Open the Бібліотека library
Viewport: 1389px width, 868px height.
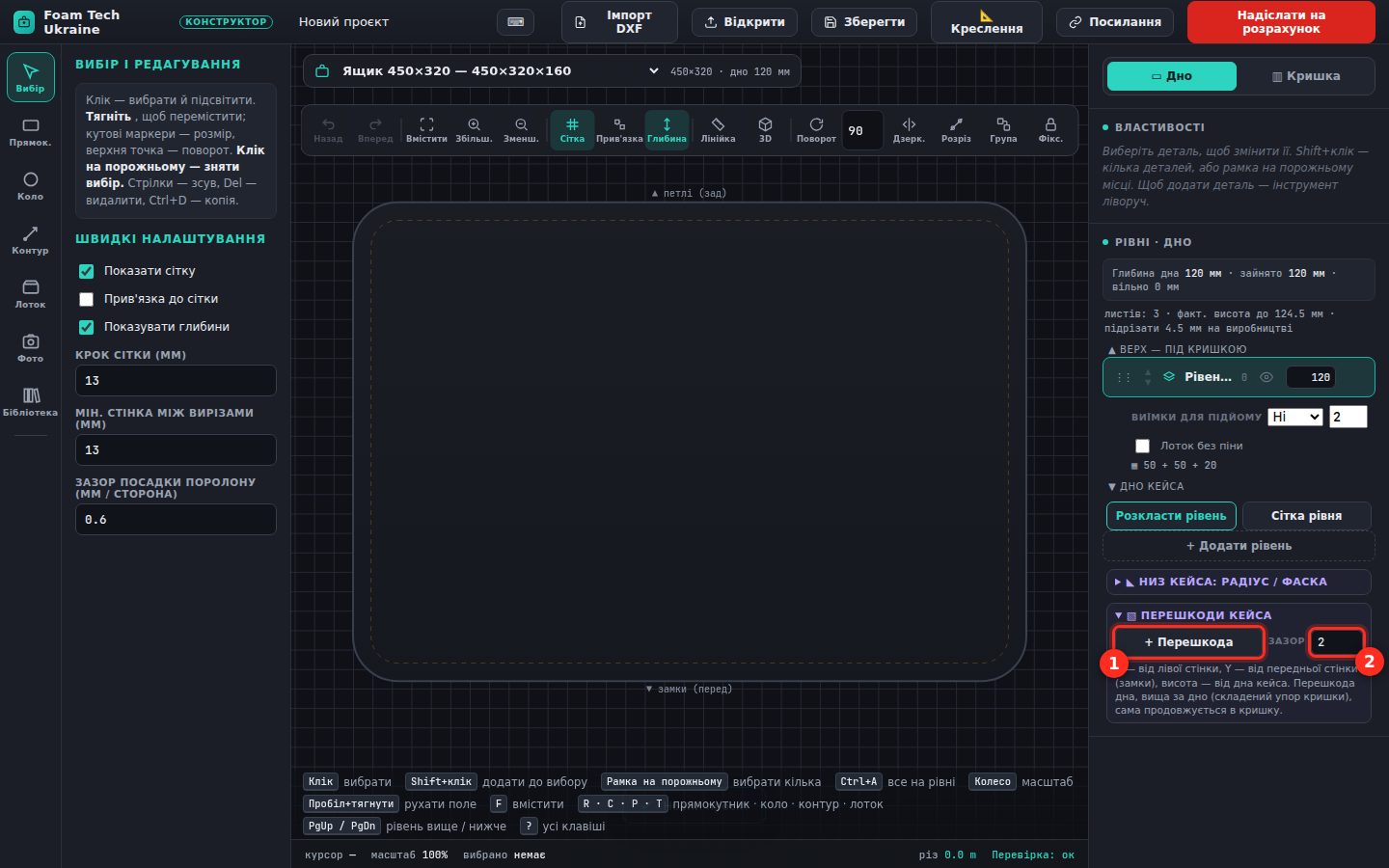coord(30,402)
